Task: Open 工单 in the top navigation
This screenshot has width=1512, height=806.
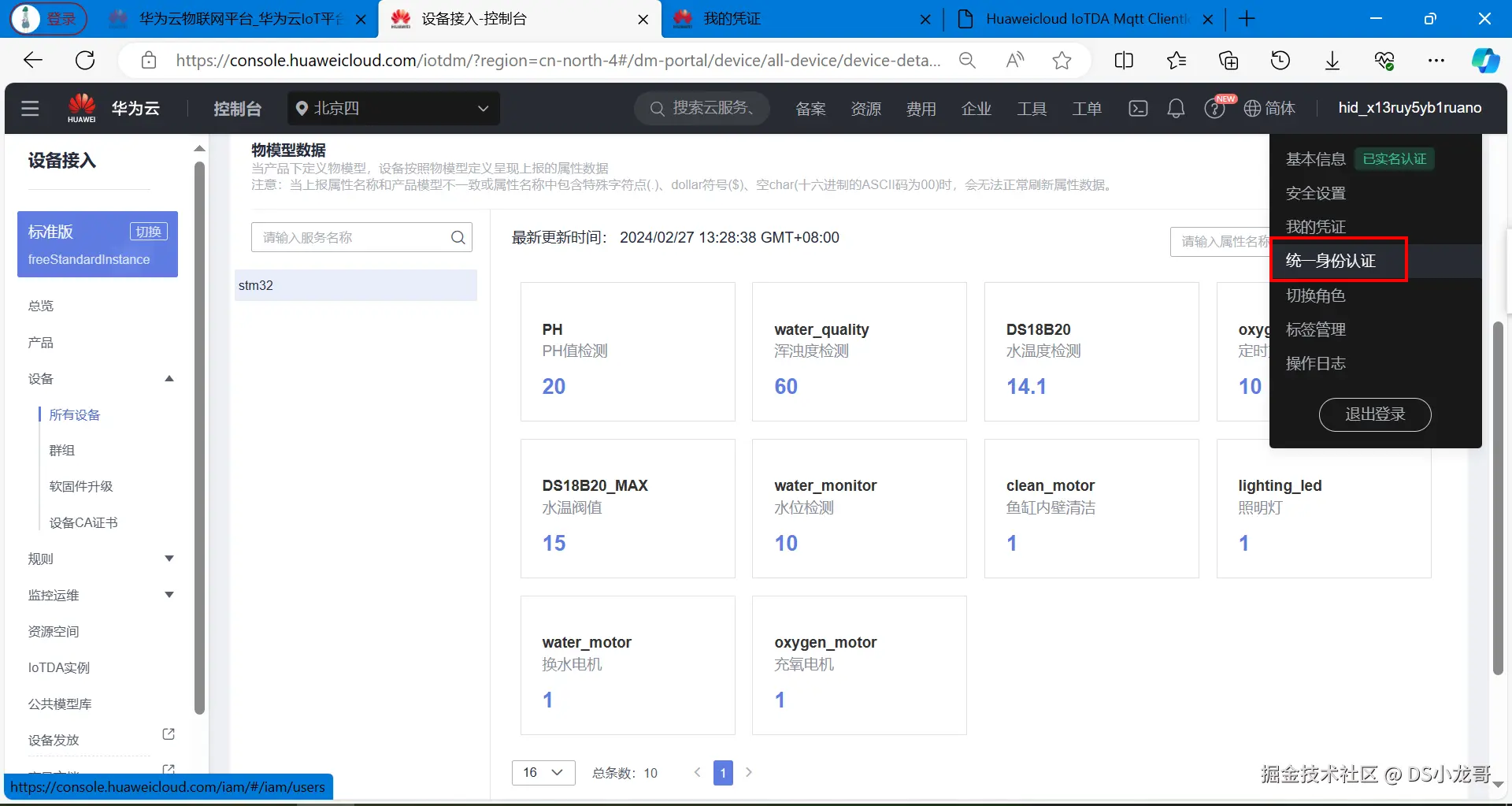Action: [1086, 108]
